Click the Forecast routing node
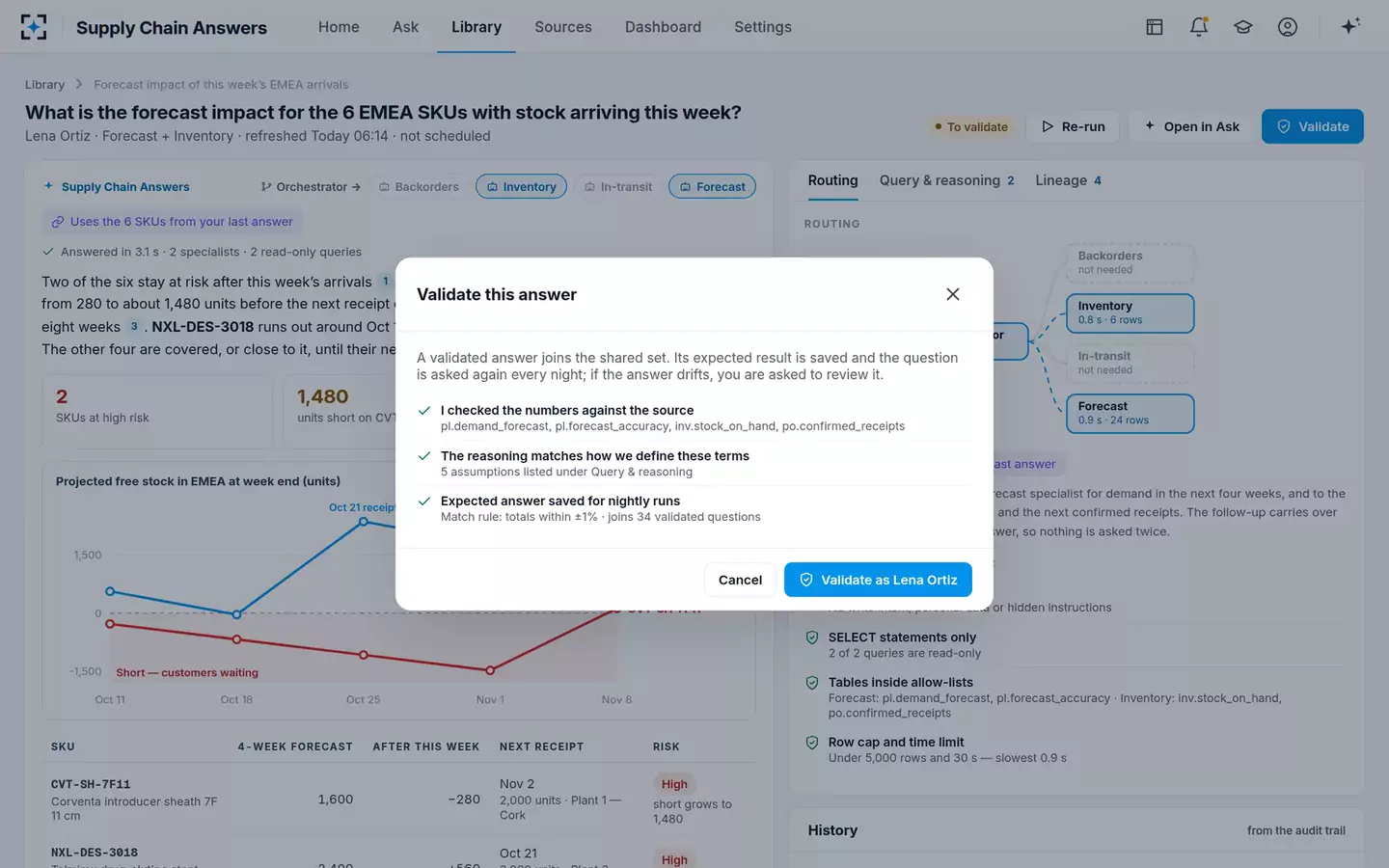This screenshot has width=1389, height=868. 1130,413
